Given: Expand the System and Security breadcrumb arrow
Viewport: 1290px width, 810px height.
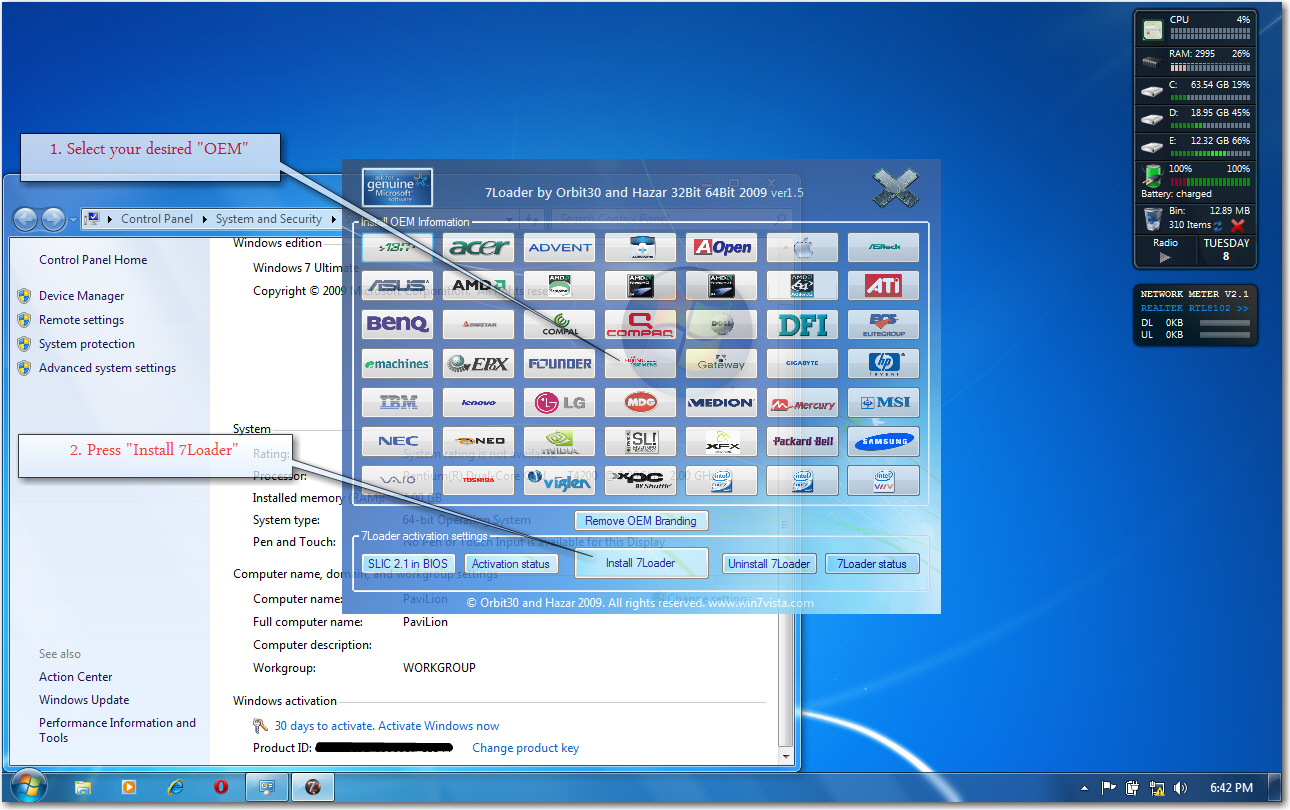Looking at the screenshot, I should [x=333, y=219].
